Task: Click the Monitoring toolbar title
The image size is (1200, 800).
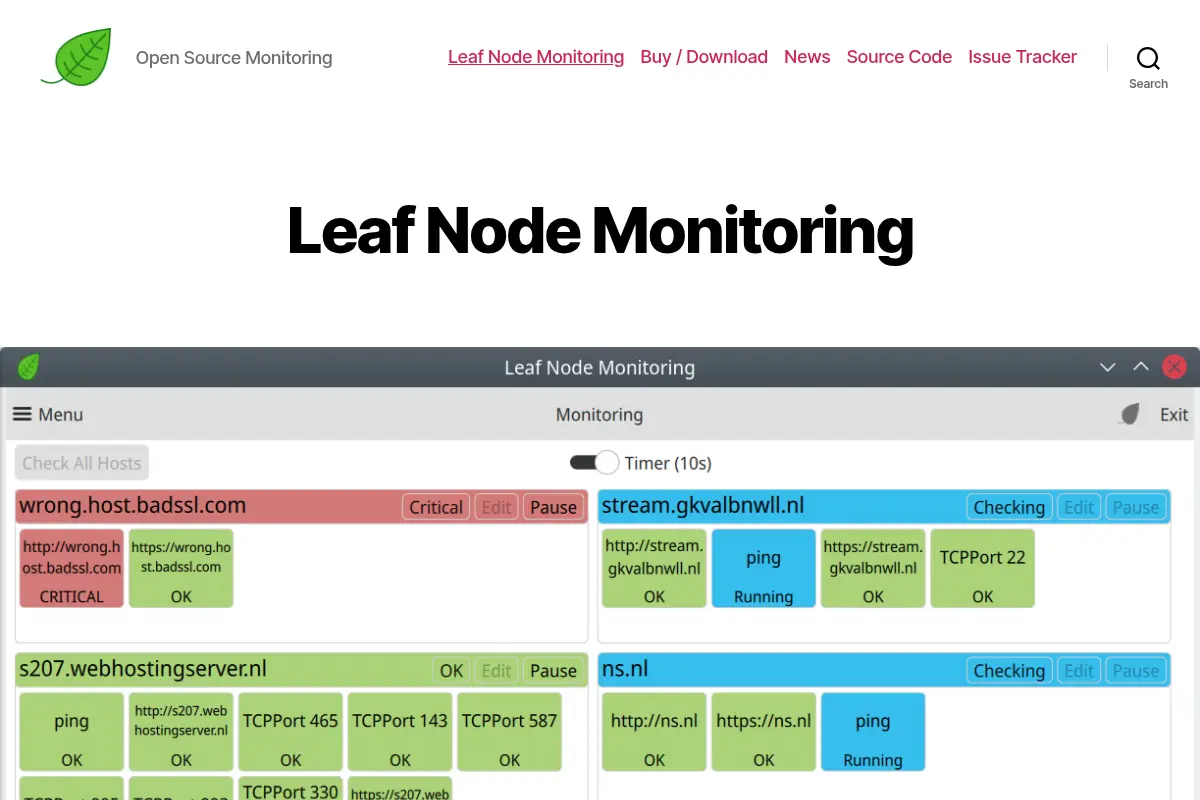Action: [x=599, y=414]
